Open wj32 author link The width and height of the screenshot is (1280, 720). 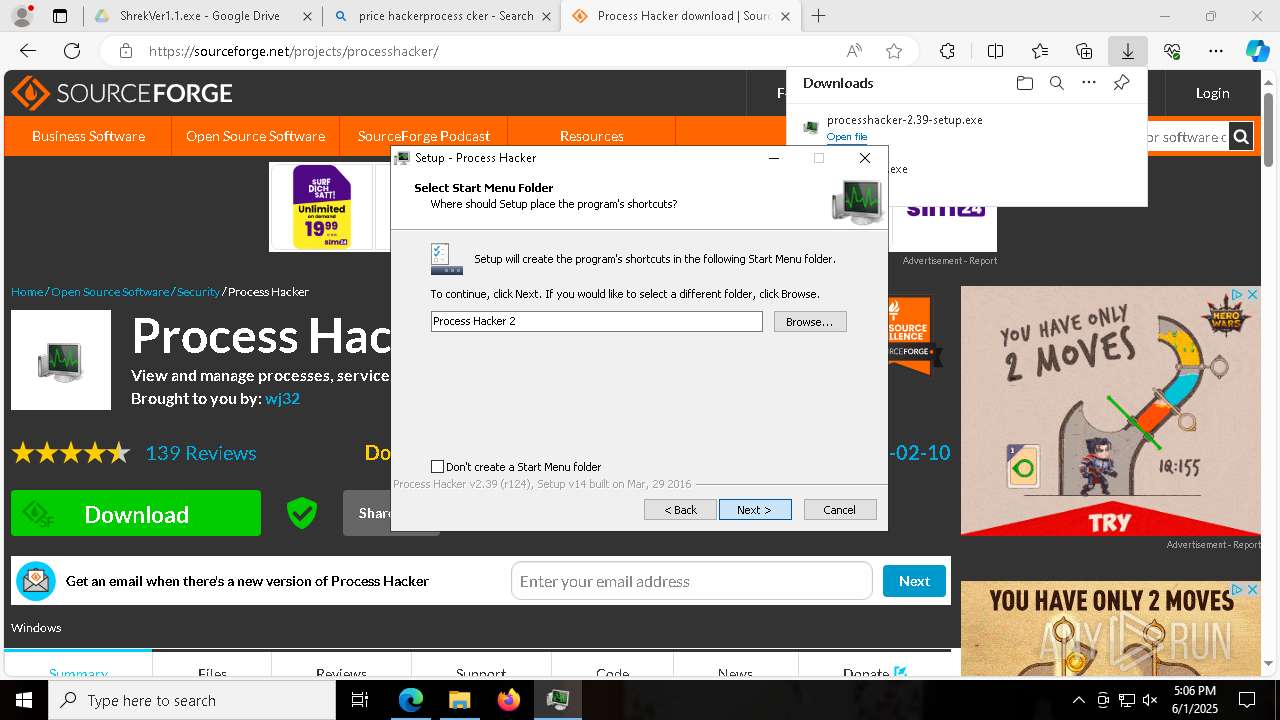point(282,398)
